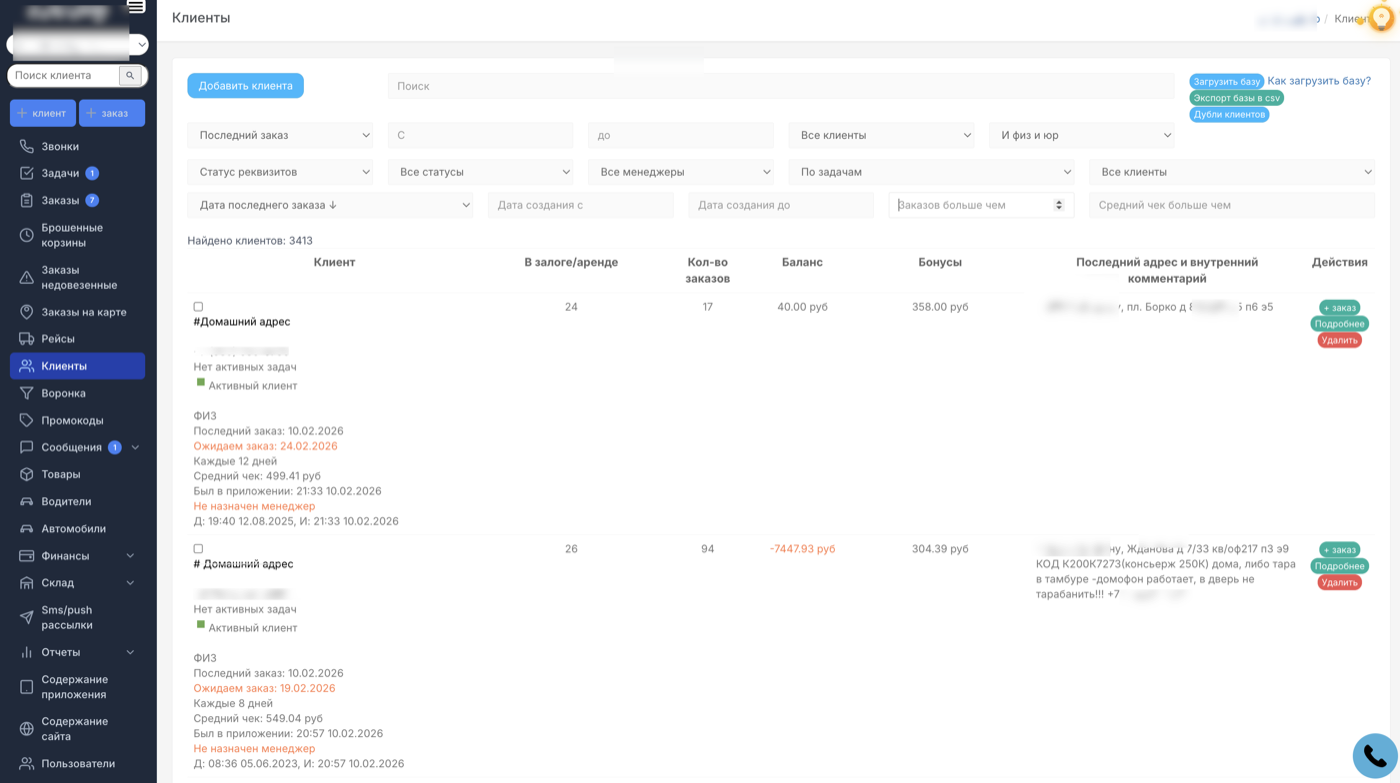Go to Водители in the sidebar

[x=66, y=501]
